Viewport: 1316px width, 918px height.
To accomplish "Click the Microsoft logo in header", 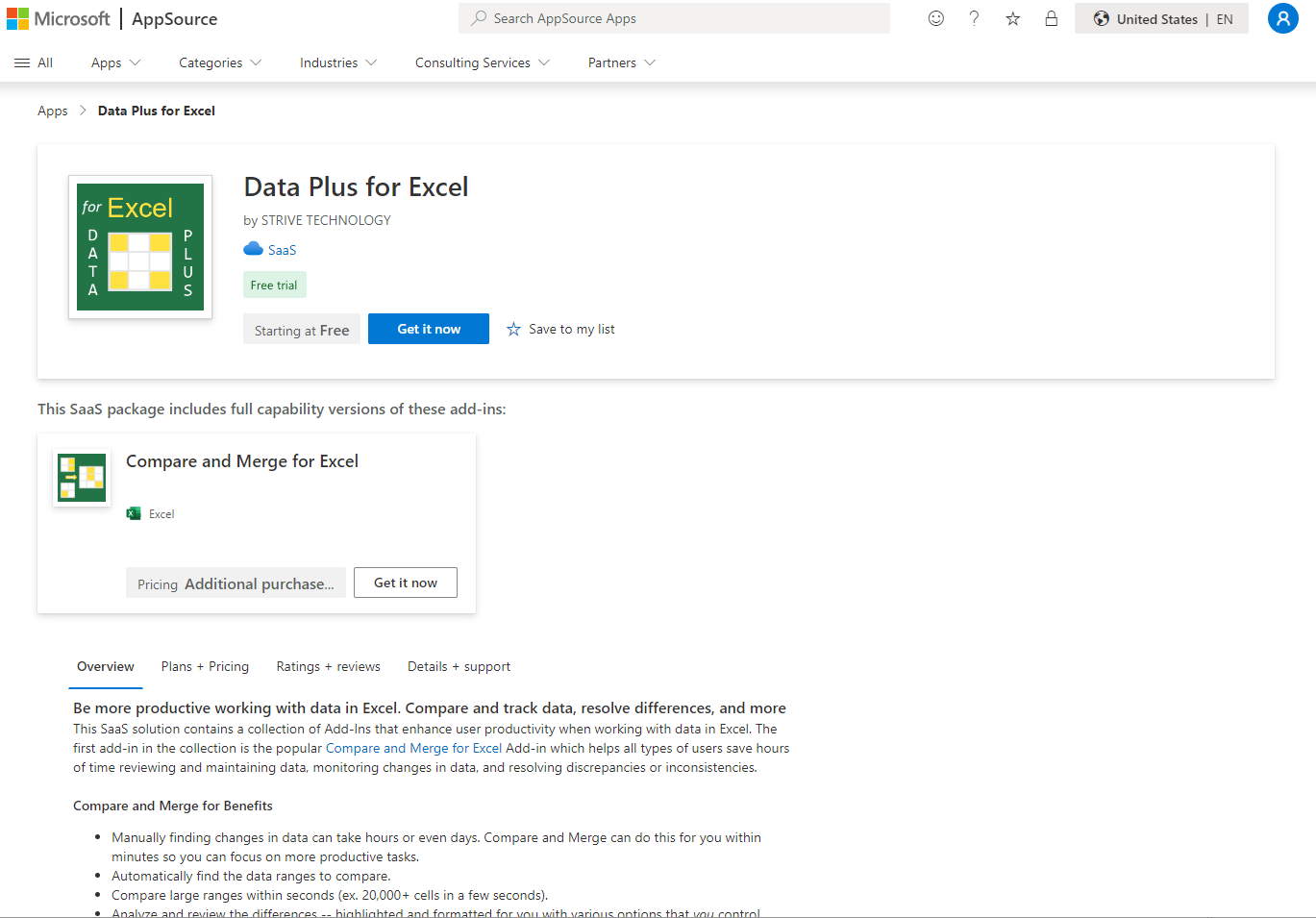I will [x=59, y=19].
